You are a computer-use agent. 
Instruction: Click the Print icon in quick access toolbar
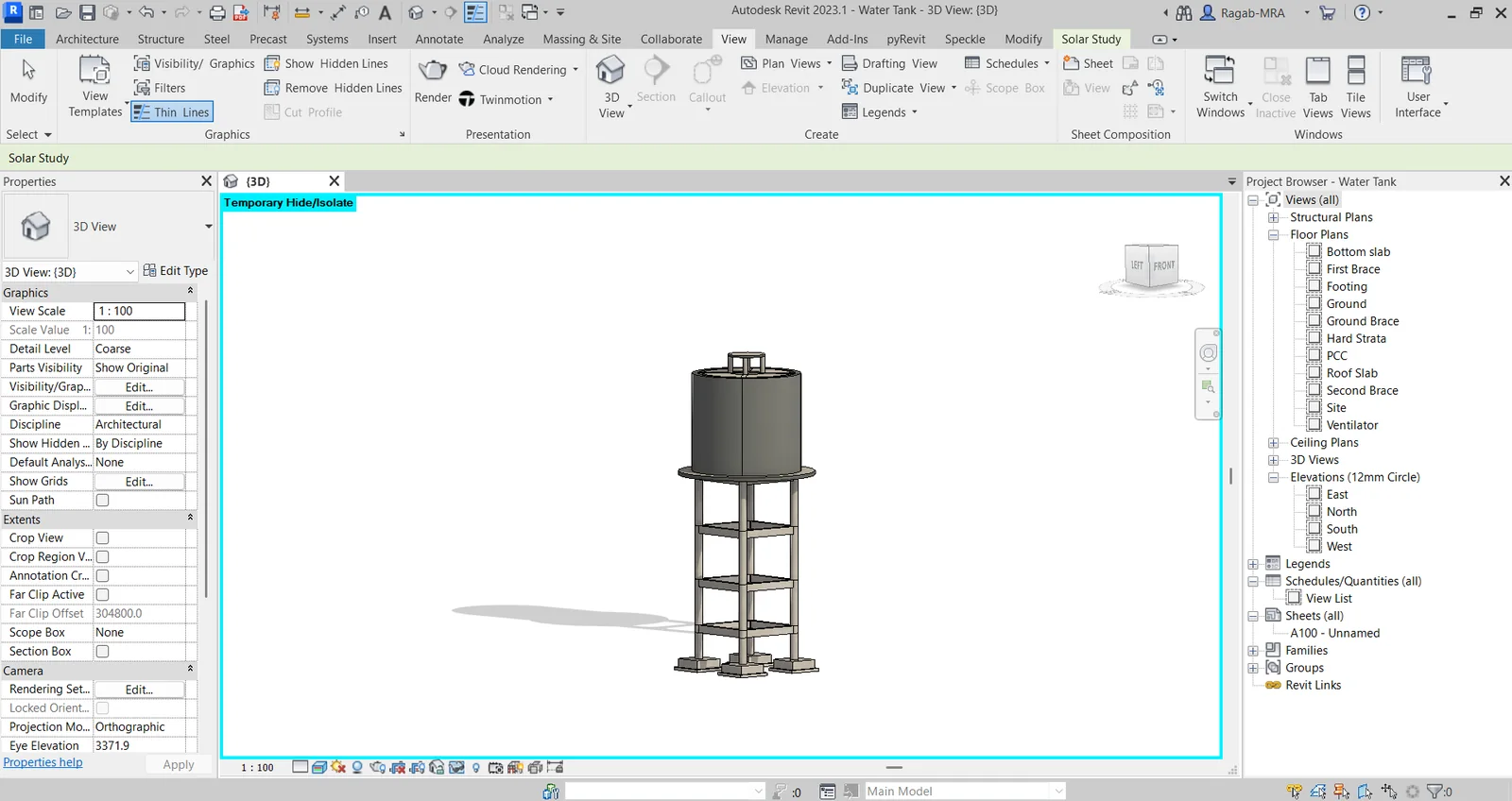point(216,12)
